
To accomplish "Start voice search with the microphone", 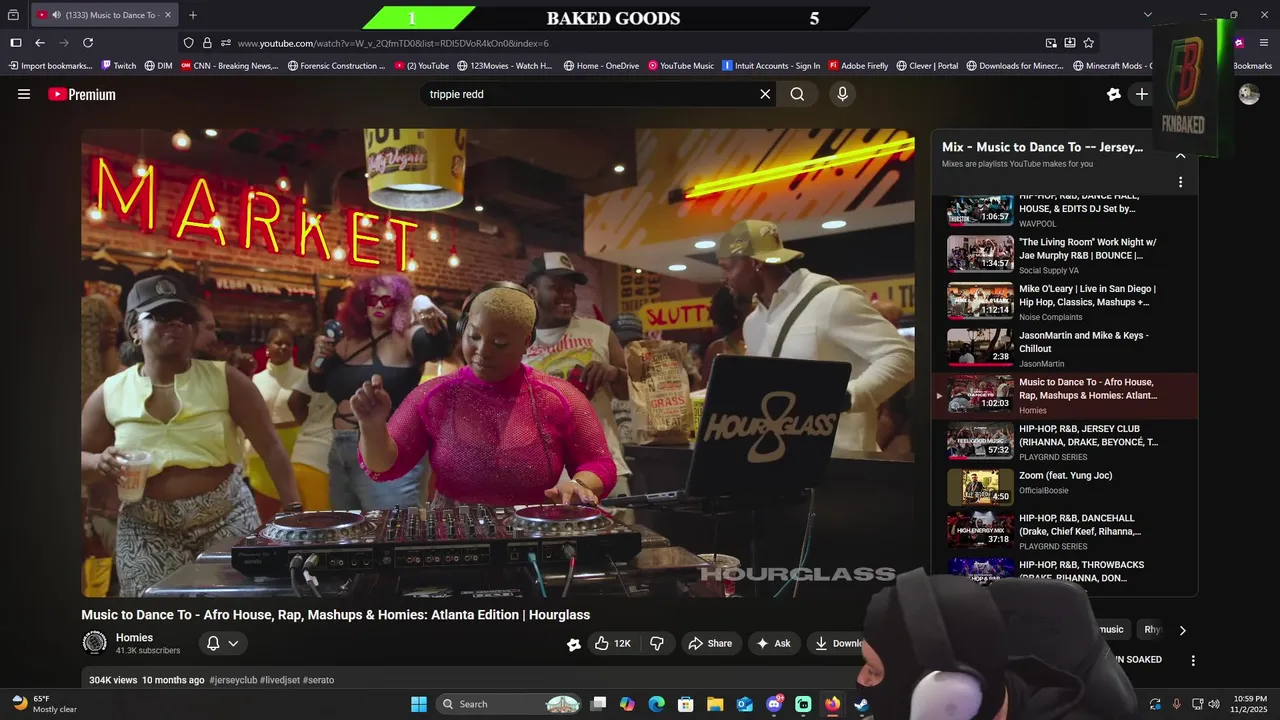I will [842, 94].
